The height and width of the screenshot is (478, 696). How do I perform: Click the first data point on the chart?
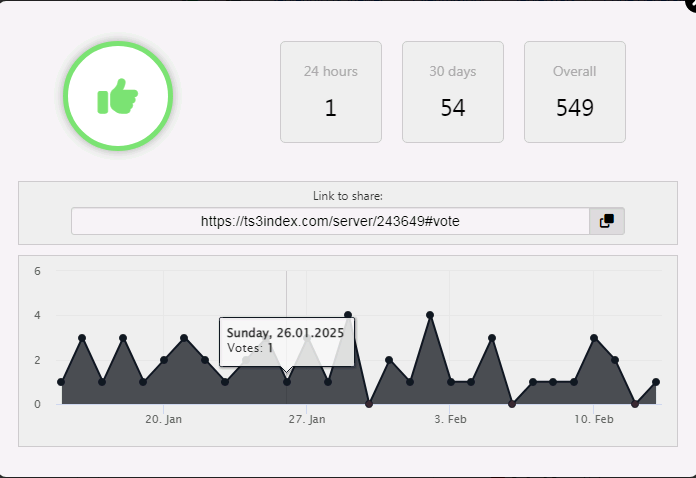click(x=61, y=382)
